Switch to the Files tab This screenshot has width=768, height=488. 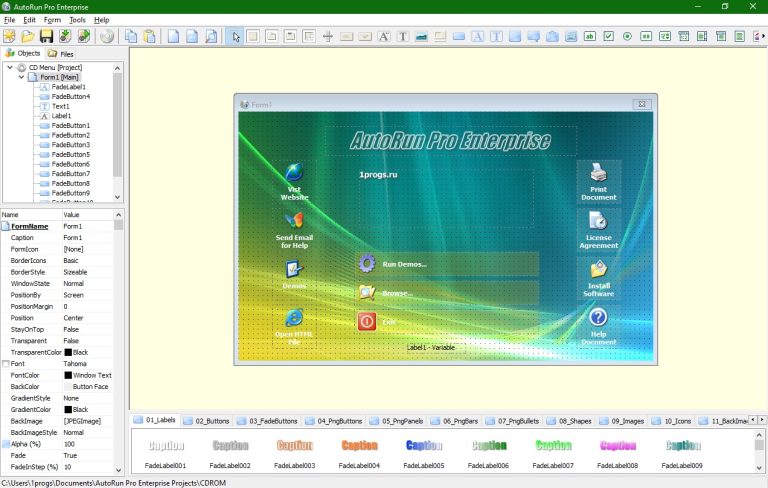click(60, 53)
